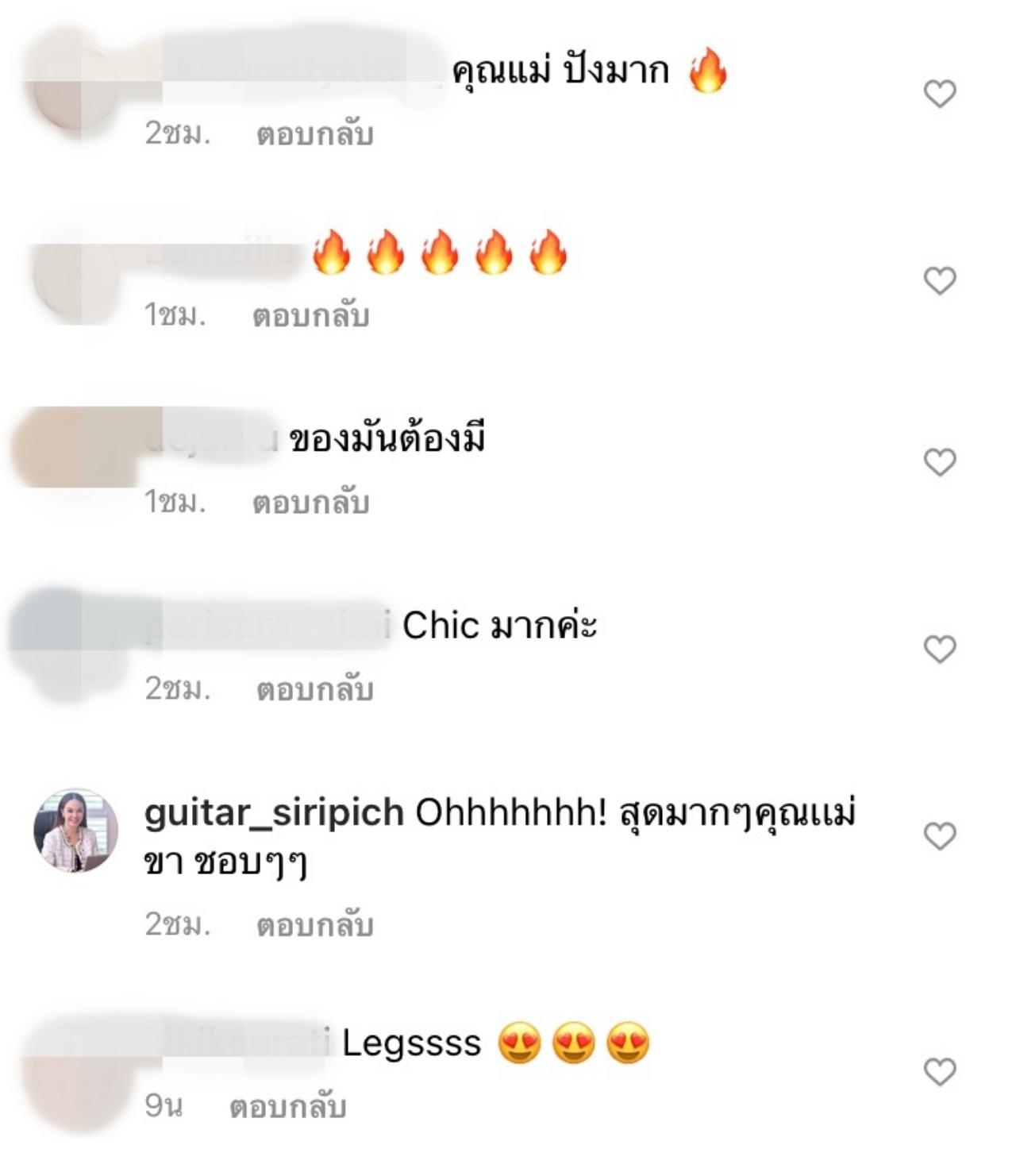
Task: Reply to guitar_siripich's comment
Action: tap(314, 924)
